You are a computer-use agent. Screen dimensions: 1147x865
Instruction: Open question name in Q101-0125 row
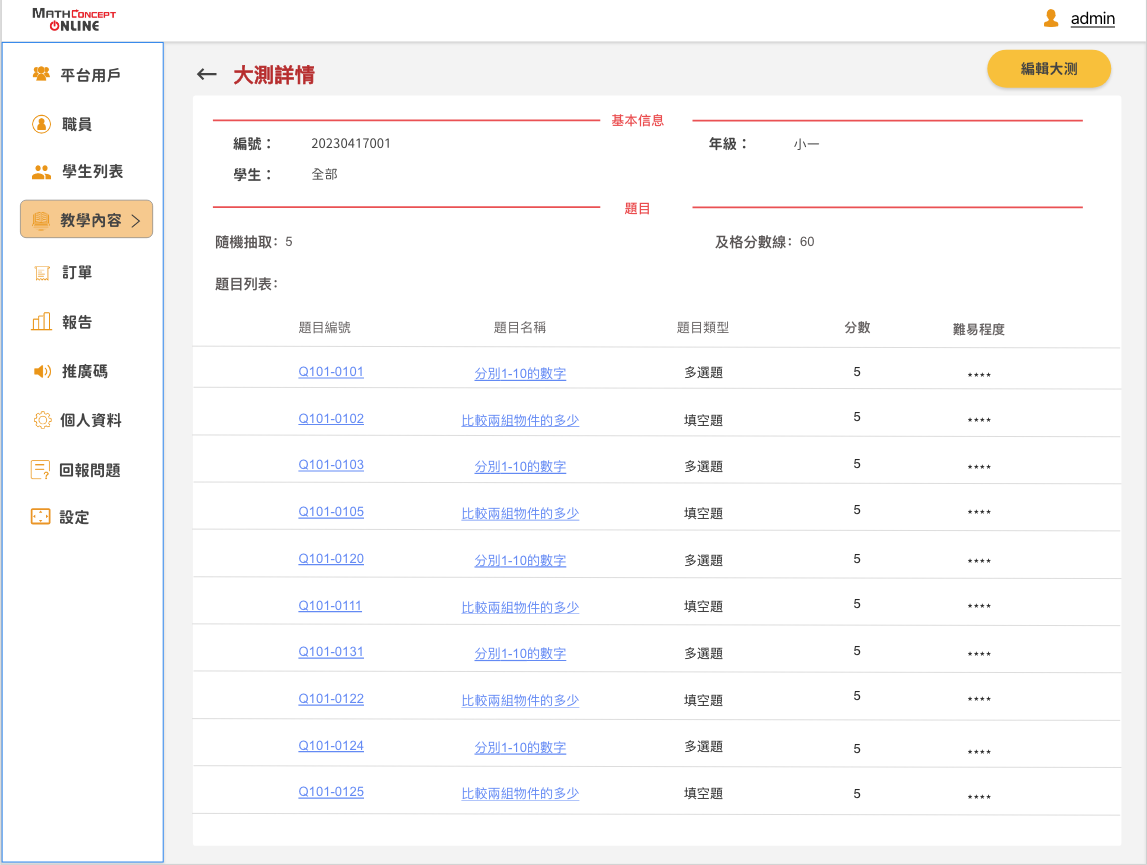(x=520, y=793)
